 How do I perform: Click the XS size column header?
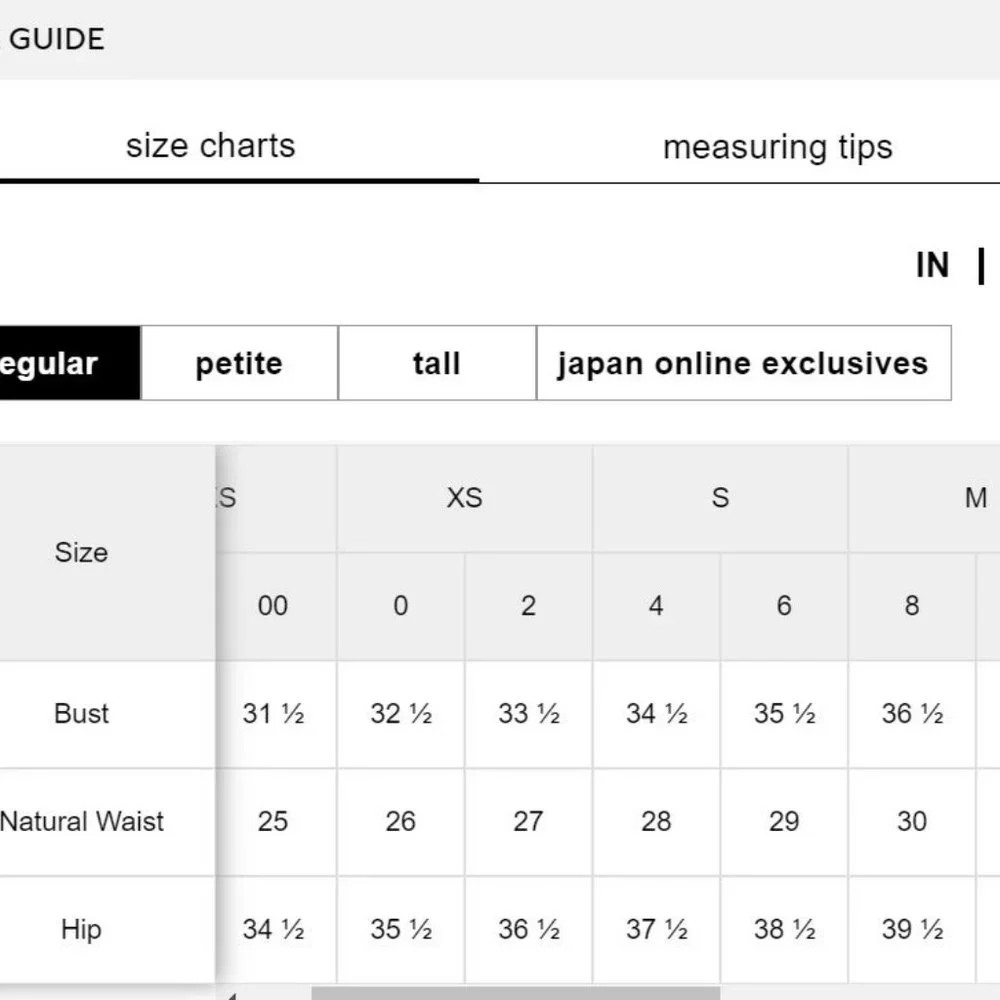pyautogui.click(x=464, y=498)
